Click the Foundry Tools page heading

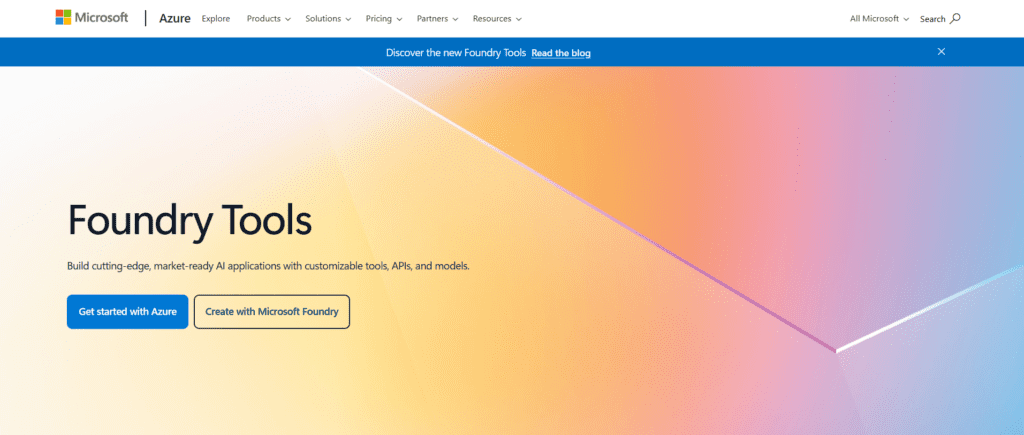[x=190, y=221]
